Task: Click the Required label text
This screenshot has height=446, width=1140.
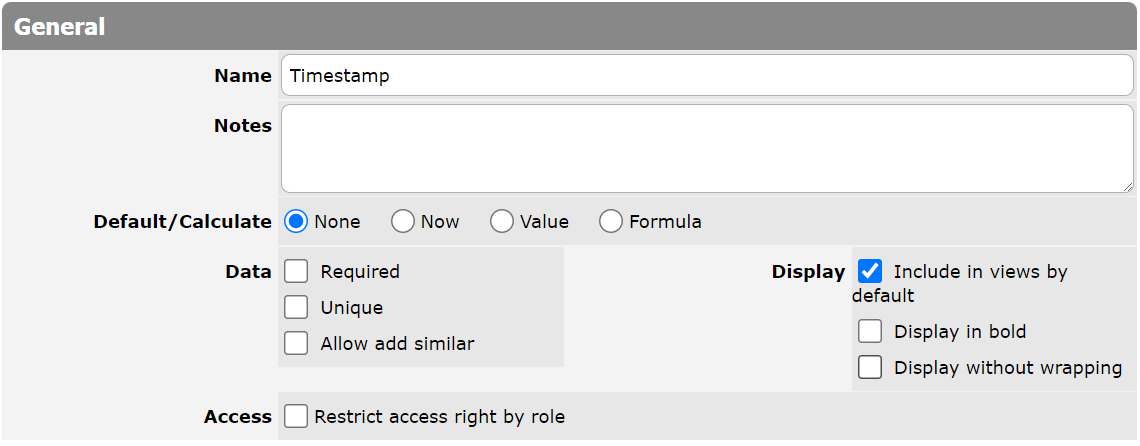Action: (x=360, y=271)
